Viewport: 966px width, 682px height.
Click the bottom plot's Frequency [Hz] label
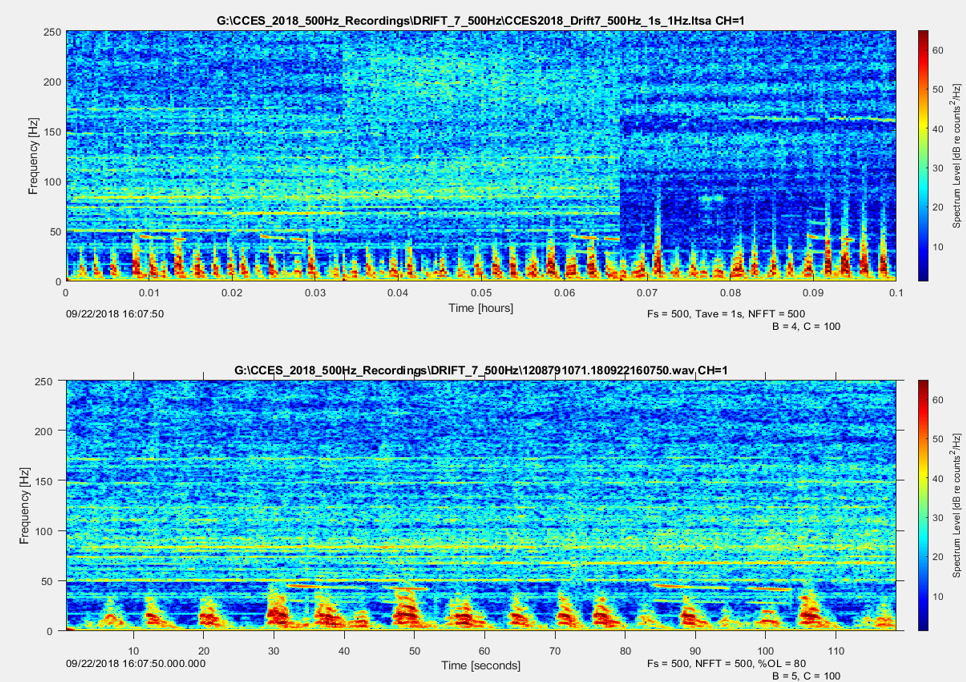click(x=26, y=506)
